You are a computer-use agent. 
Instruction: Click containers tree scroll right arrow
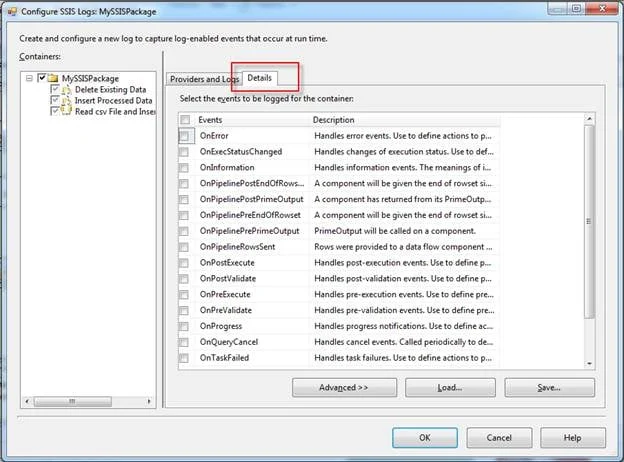tap(149, 401)
